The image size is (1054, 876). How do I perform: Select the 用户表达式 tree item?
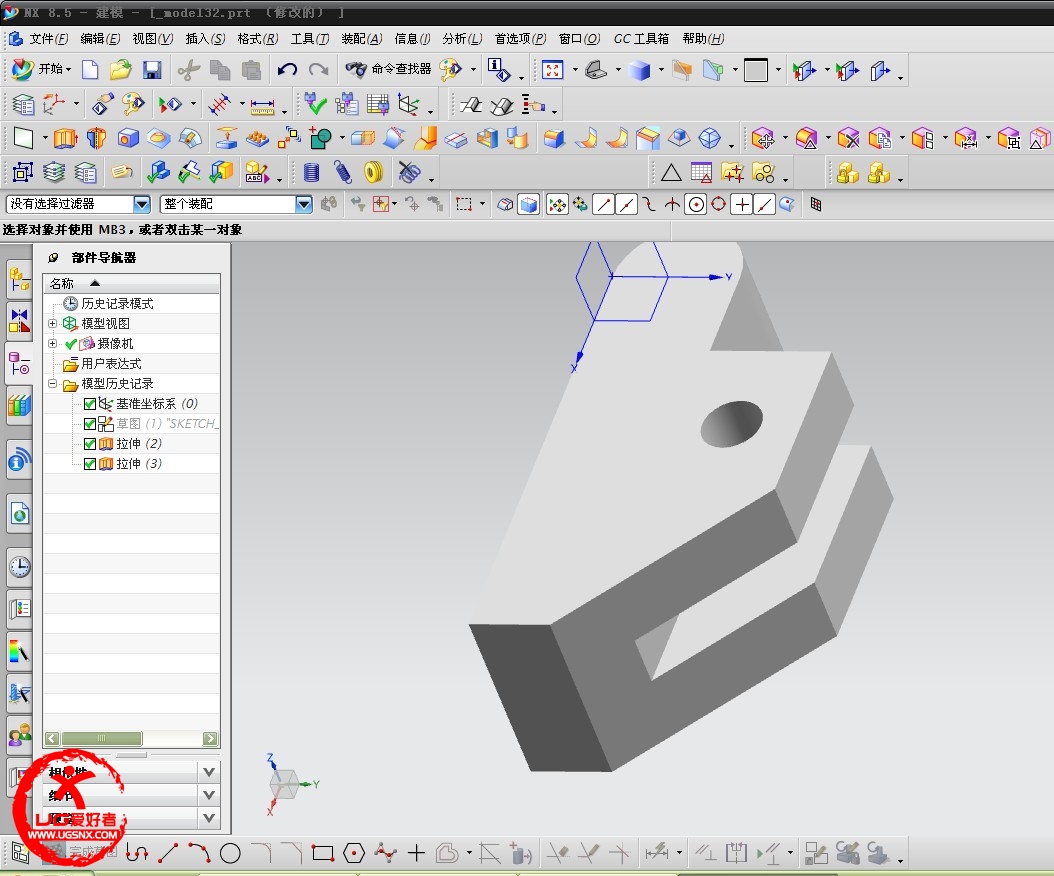tap(111, 364)
